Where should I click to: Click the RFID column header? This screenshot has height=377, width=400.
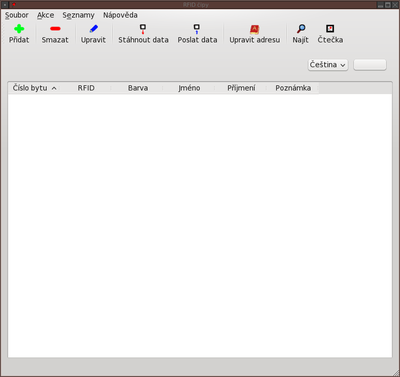(x=86, y=88)
